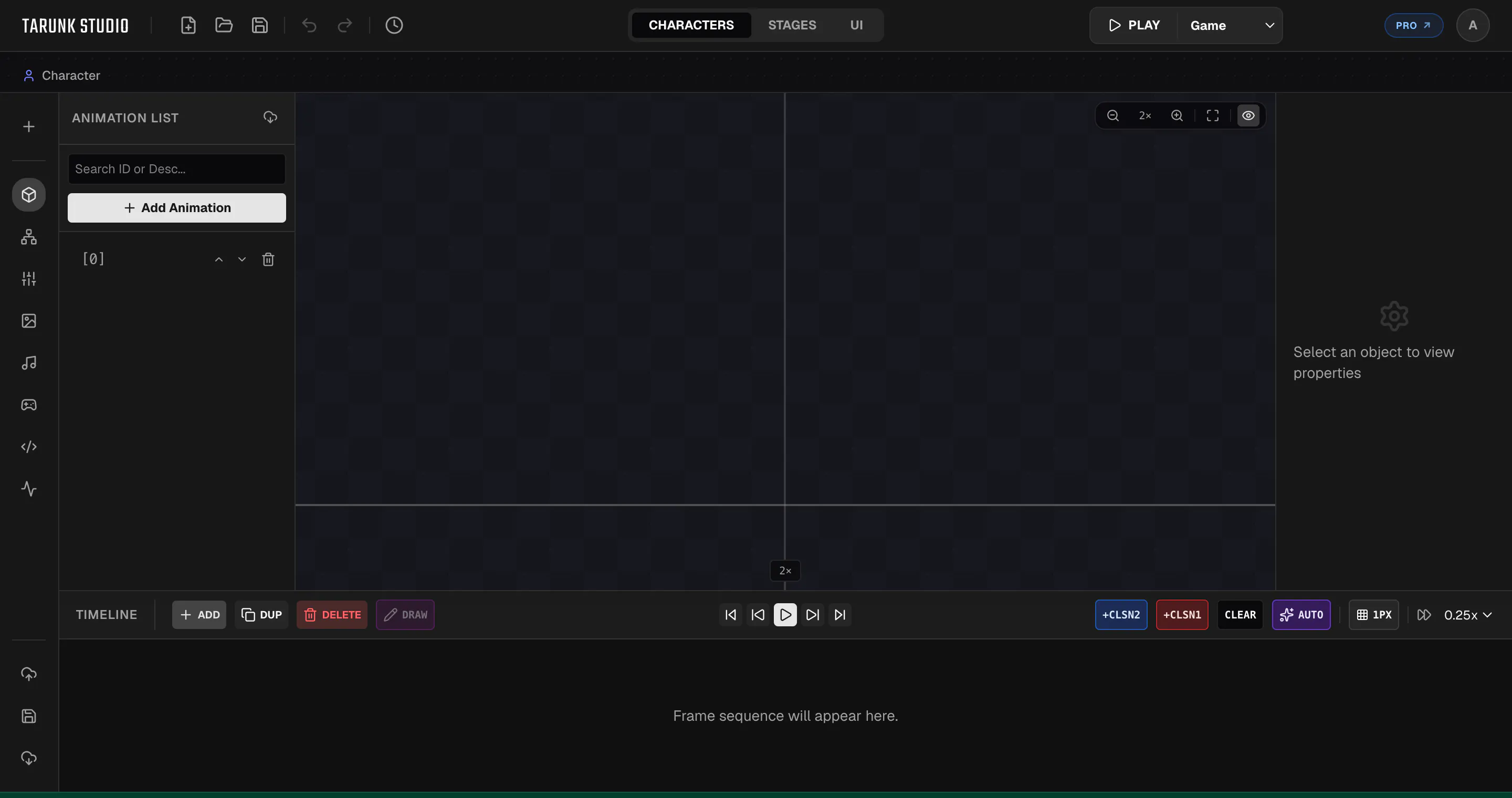Step to next frame
The width and height of the screenshot is (1512, 798).
coord(812,615)
